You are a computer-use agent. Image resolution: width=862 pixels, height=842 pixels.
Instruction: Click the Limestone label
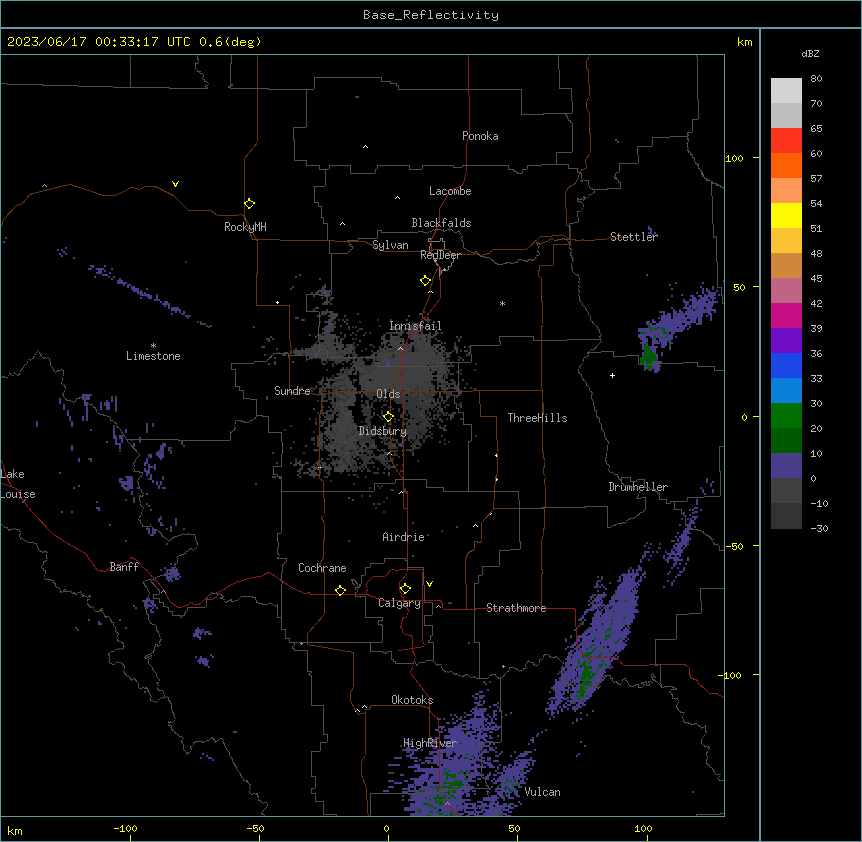pyautogui.click(x=153, y=356)
